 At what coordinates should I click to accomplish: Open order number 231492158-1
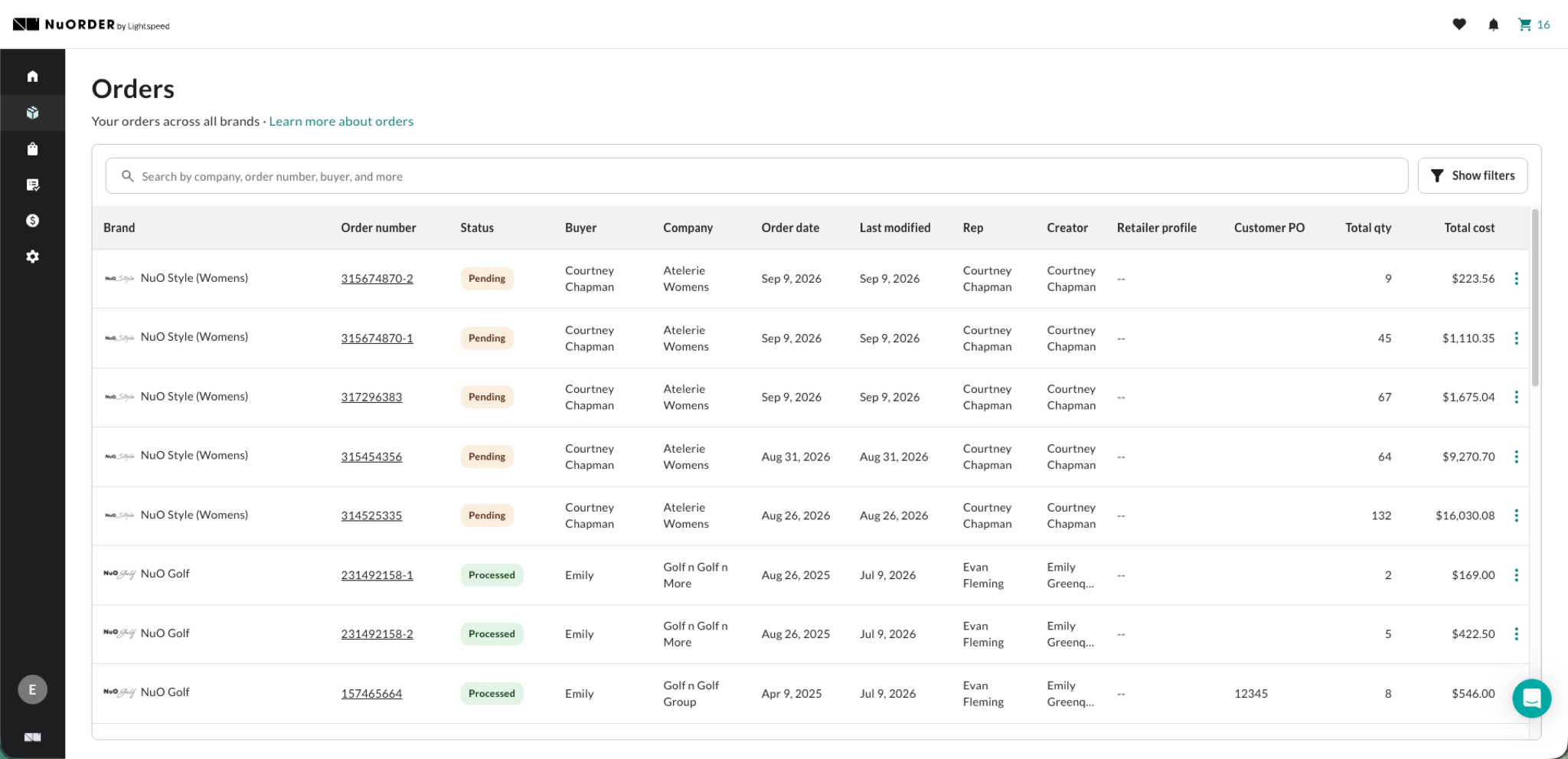click(377, 575)
